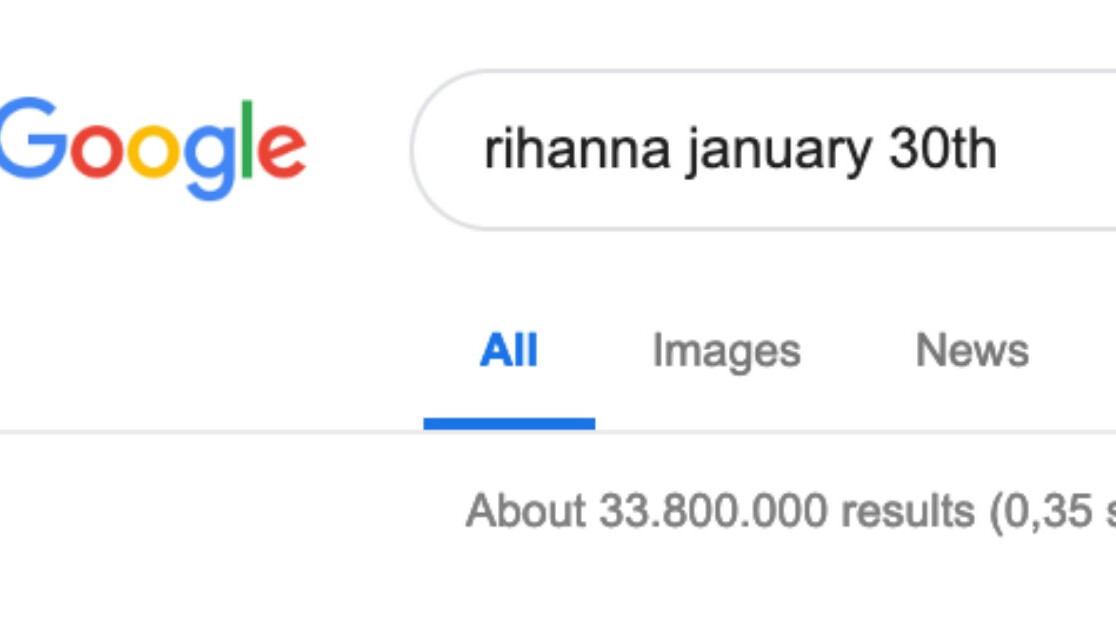Click the blue underline beneath All tab
1116x628 pixels.
(x=509, y=424)
